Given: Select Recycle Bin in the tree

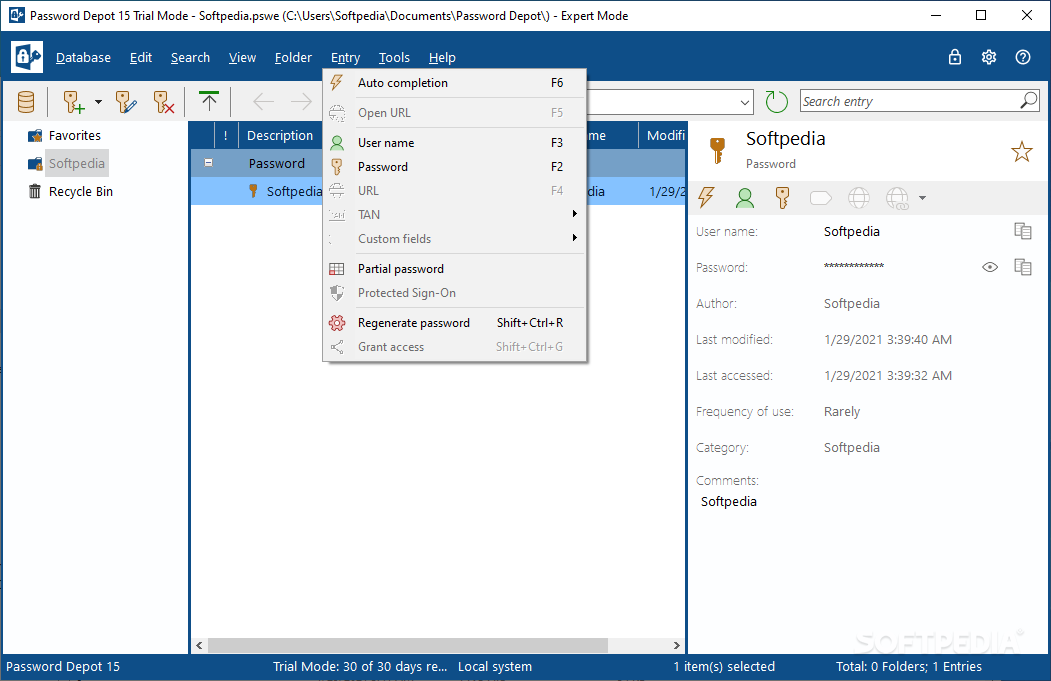Looking at the screenshot, I should pos(80,192).
